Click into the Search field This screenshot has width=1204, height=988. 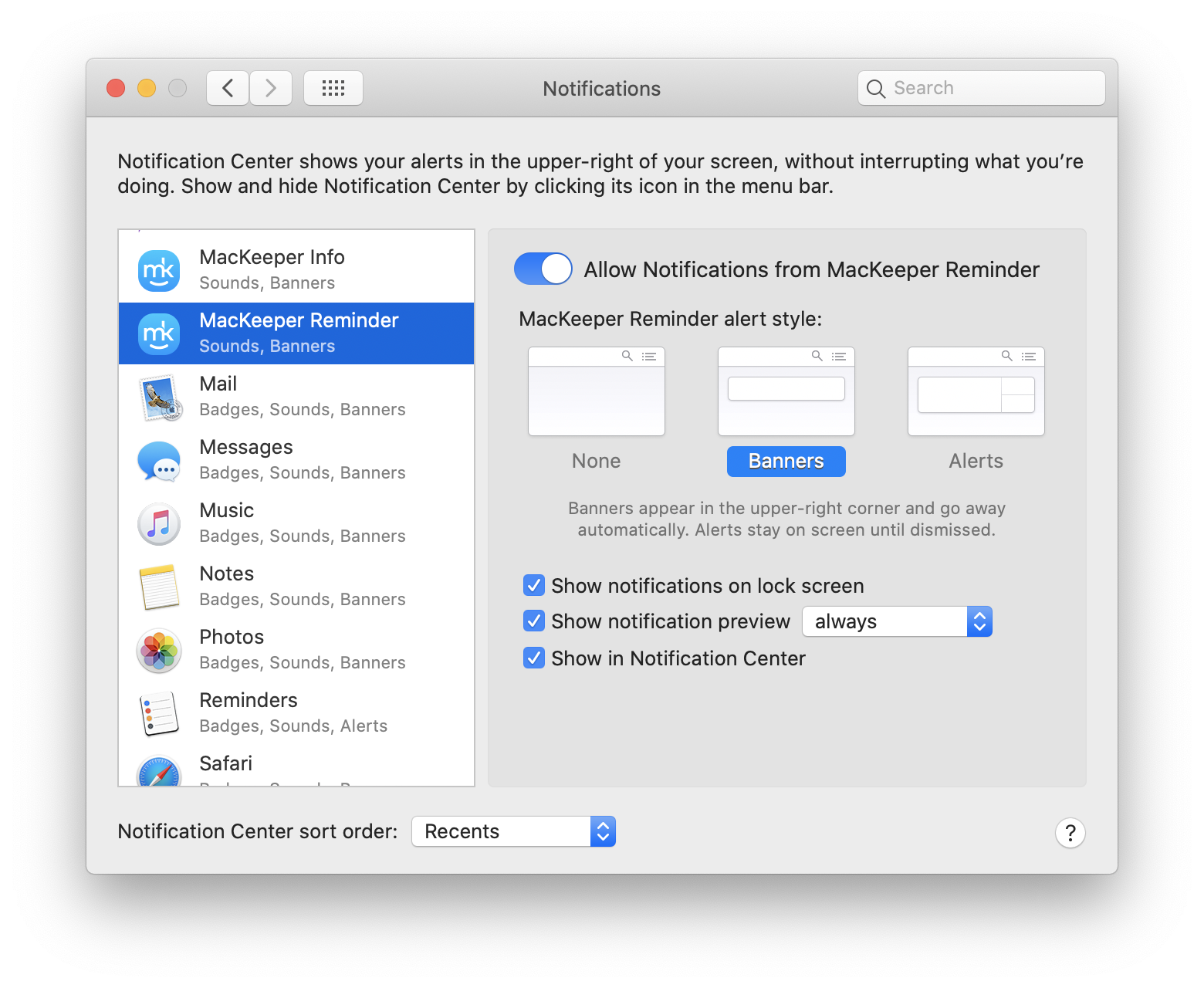click(982, 88)
